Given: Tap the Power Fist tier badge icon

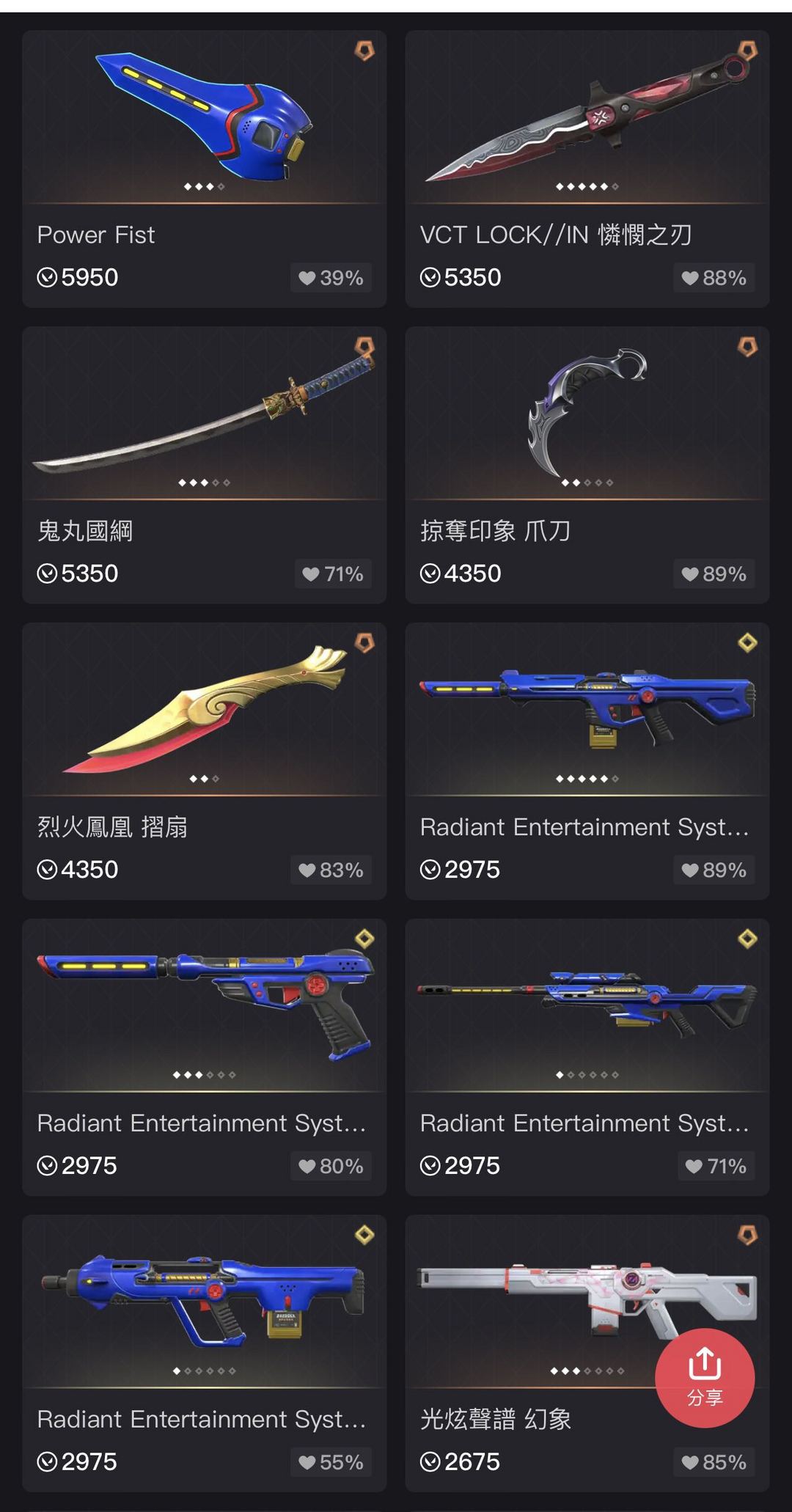Looking at the screenshot, I should [x=364, y=51].
